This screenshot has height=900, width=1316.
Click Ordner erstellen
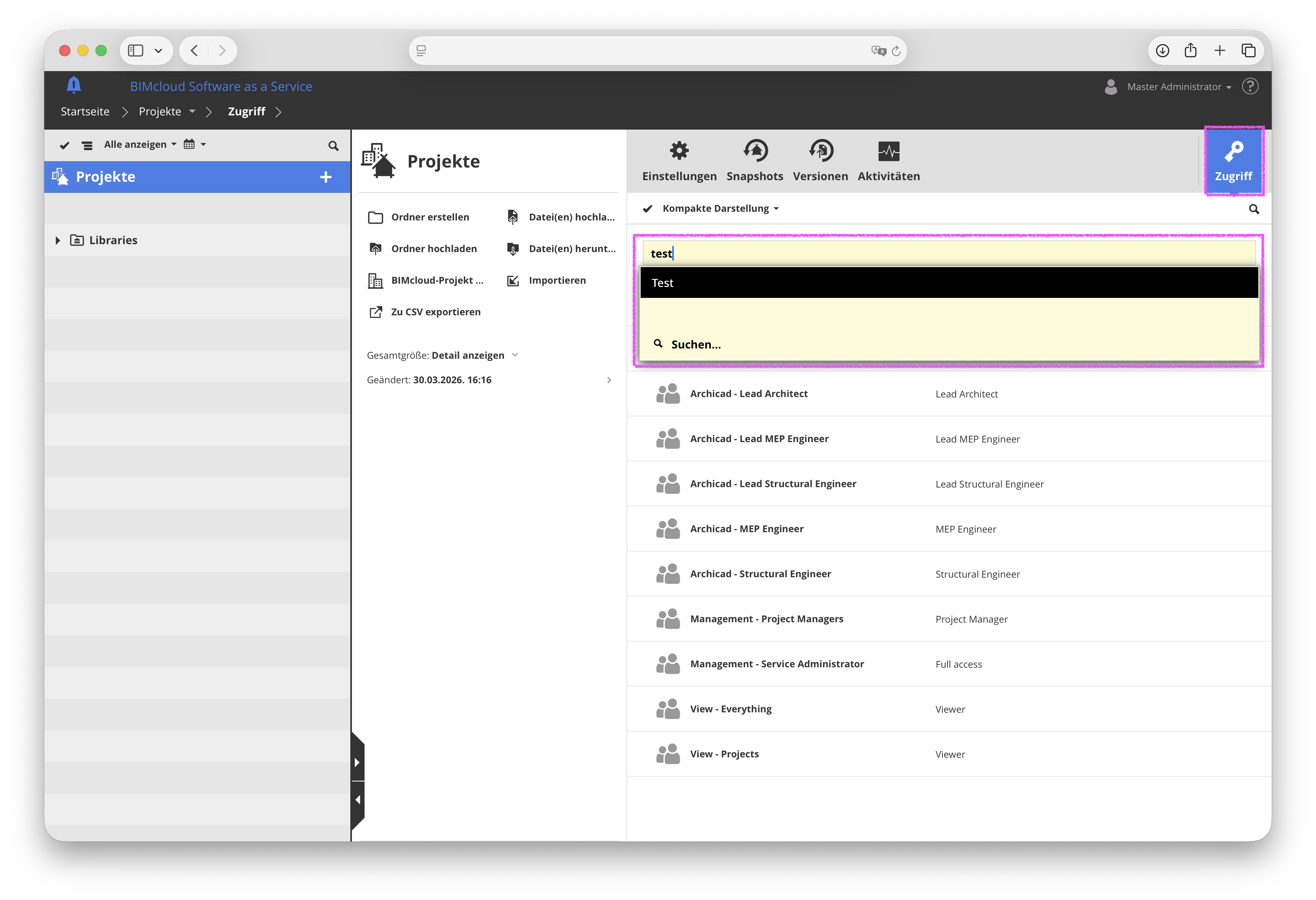419,217
